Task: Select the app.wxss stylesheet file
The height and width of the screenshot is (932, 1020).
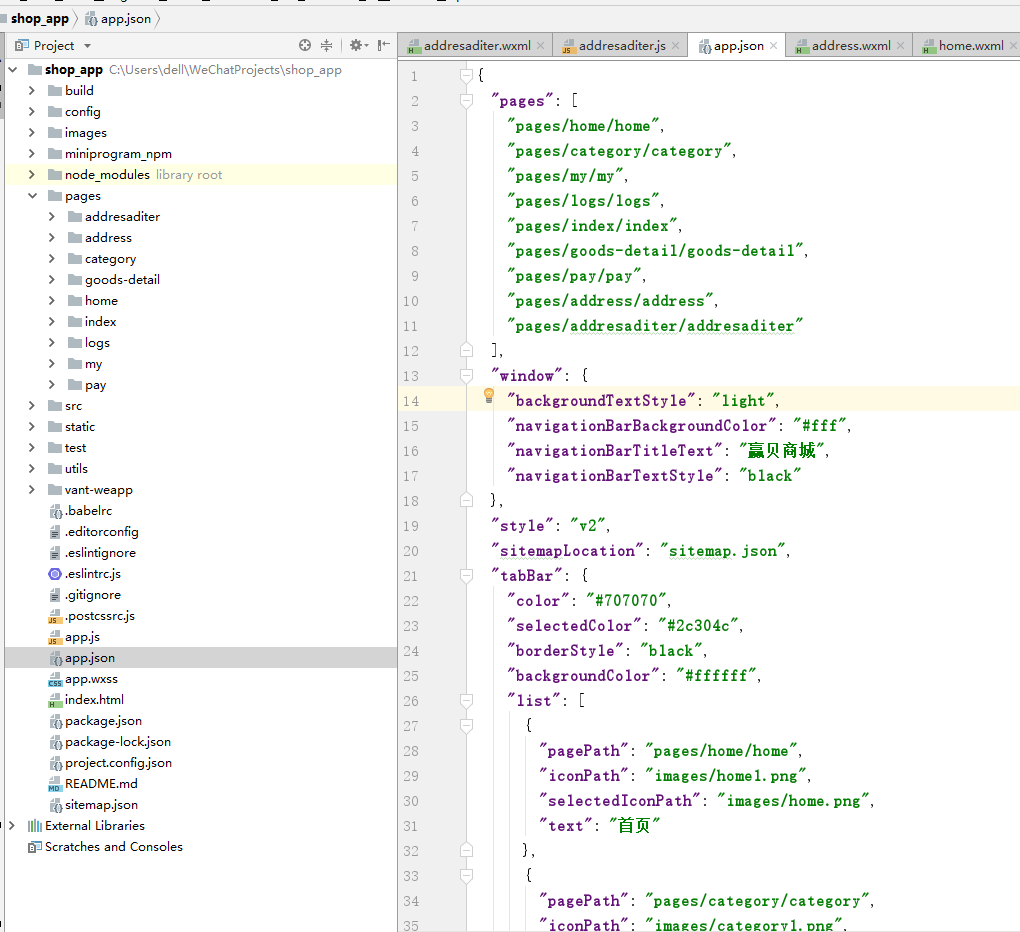Action: (x=91, y=679)
